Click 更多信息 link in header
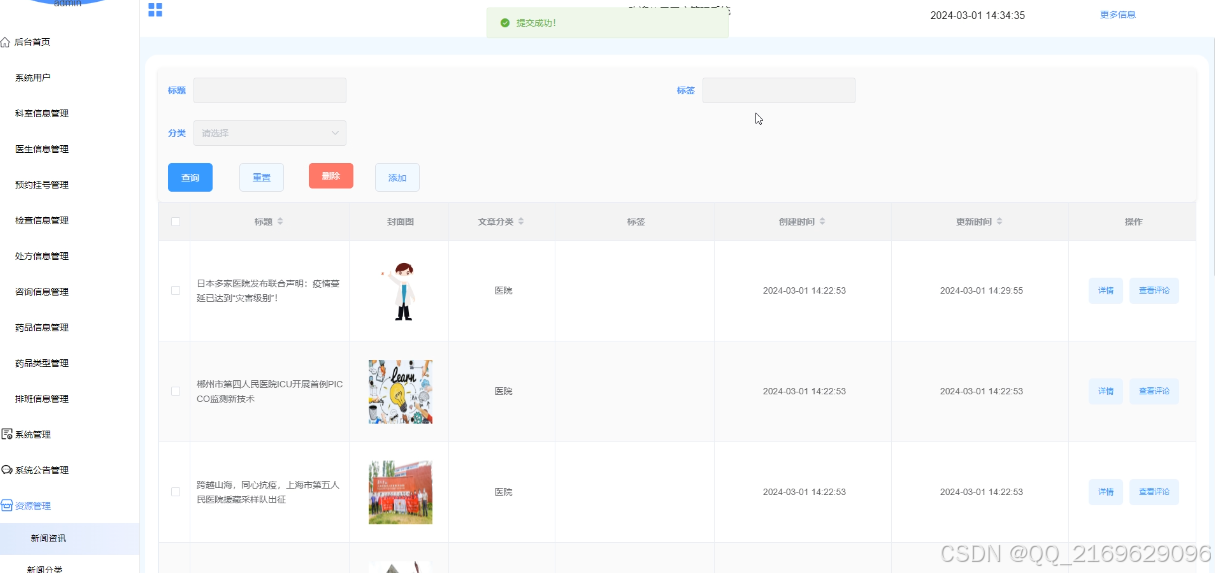 tap(1117, 15)
